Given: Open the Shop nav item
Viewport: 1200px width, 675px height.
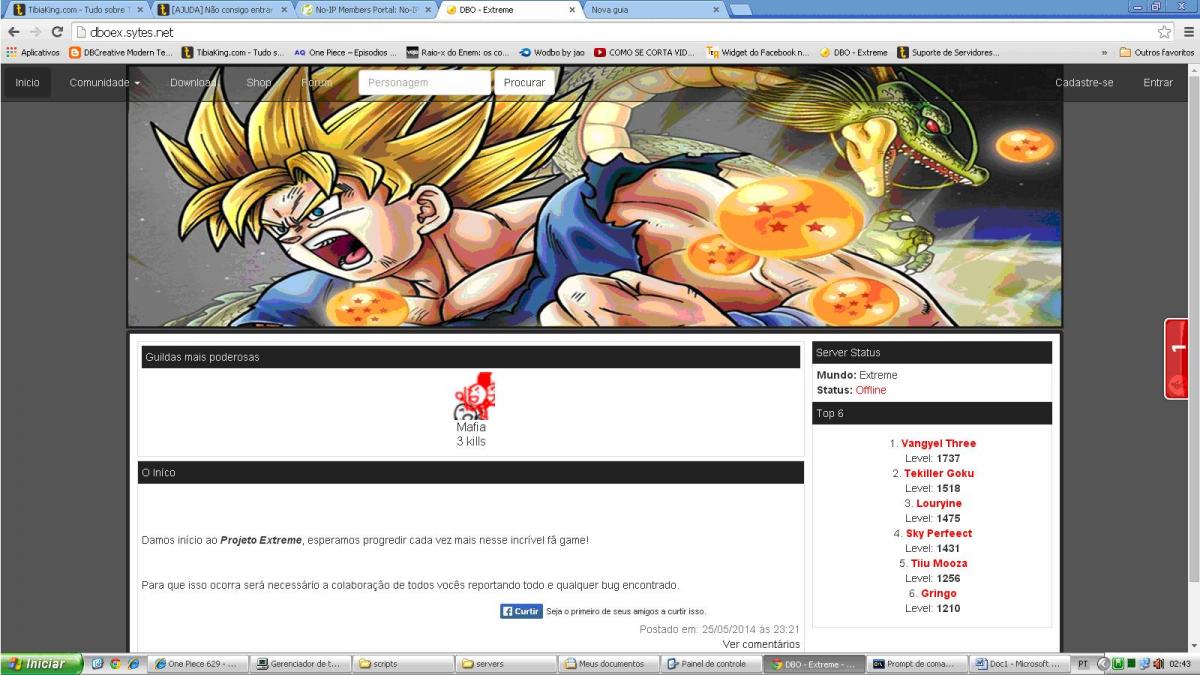Looking at the screenshot, I should click(x=259, y=82).
